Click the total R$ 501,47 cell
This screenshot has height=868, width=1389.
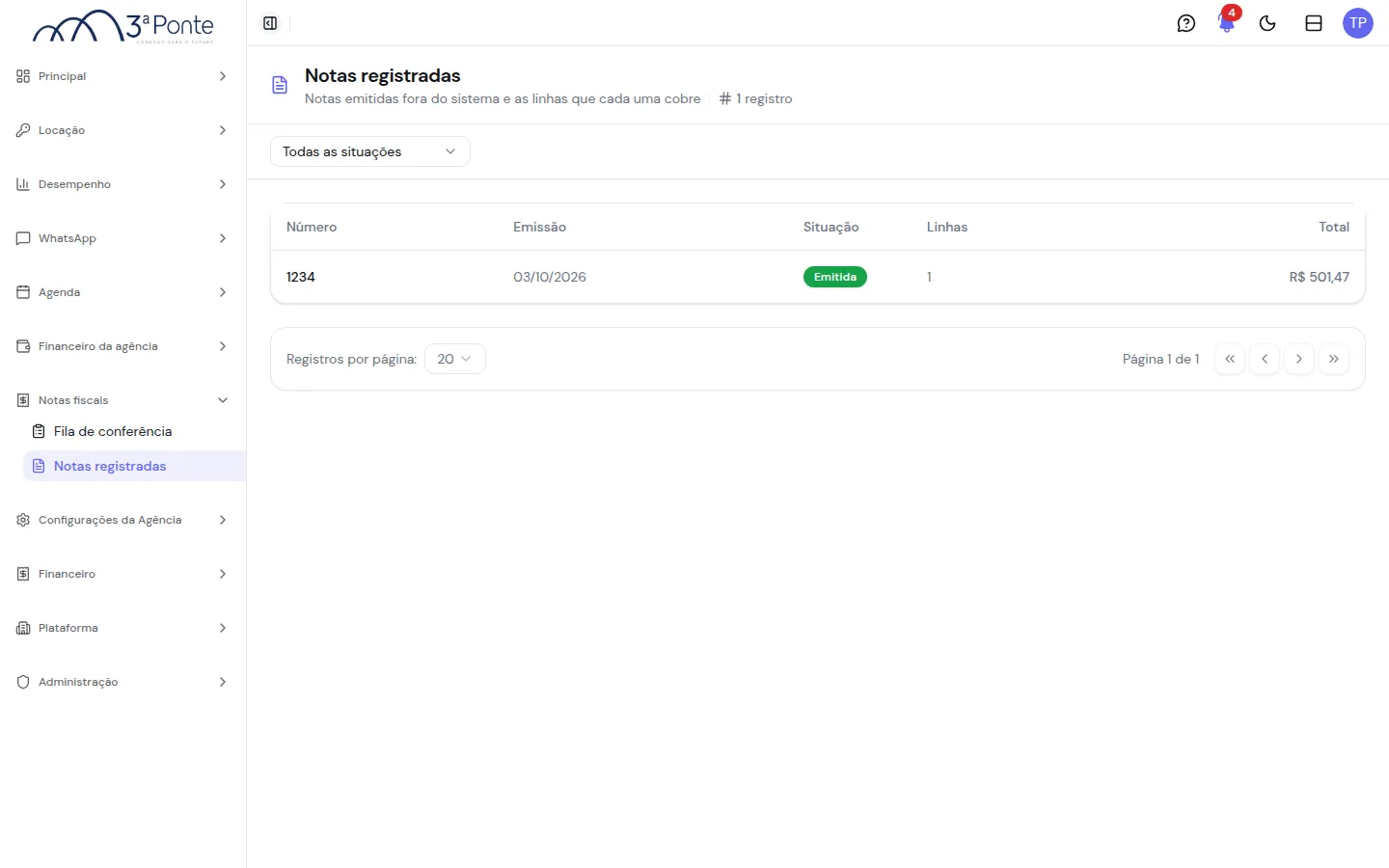click(x=1320, y=277)
